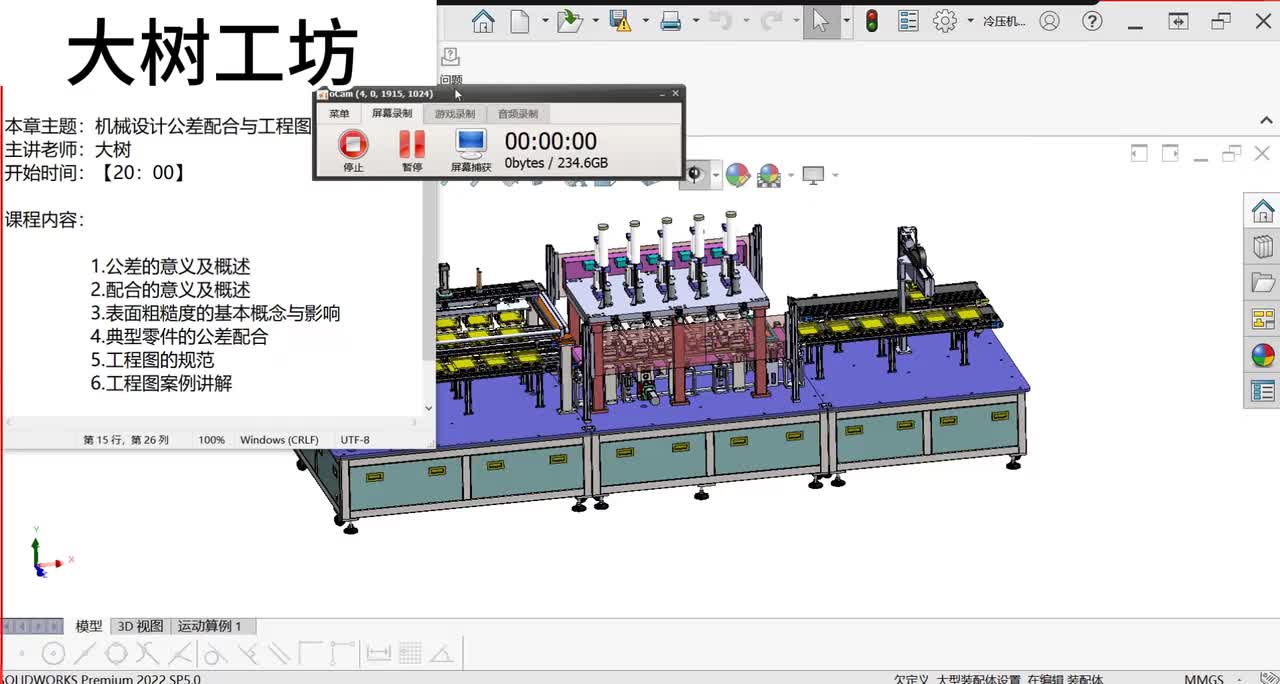Expand the Open file dropdown arrow
Image resolution: width=1280 pixels, height=684 pixels.
click(x=595, y=20)
